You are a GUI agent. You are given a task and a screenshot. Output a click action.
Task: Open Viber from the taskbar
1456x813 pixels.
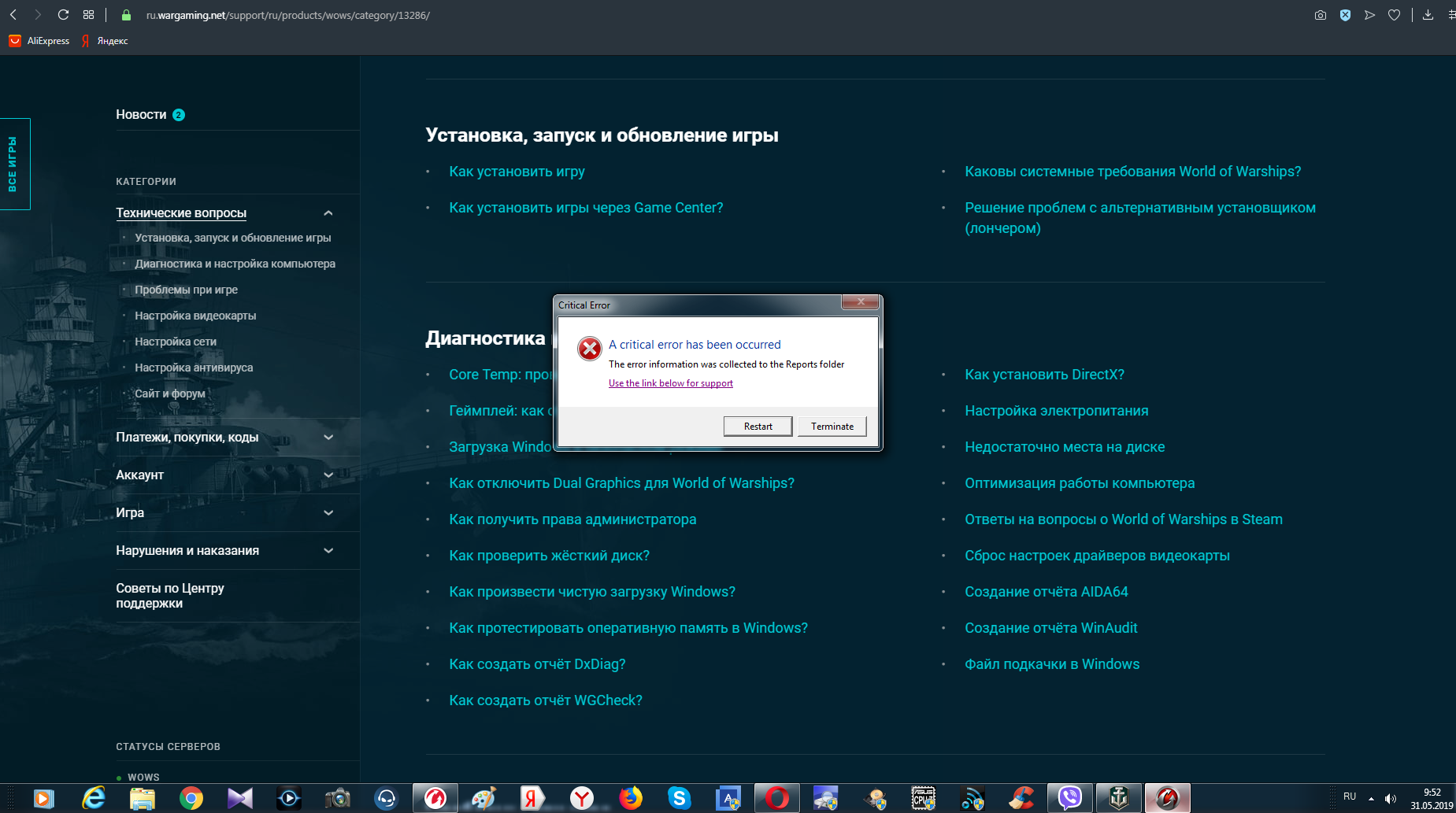[x=1069, y=798]
